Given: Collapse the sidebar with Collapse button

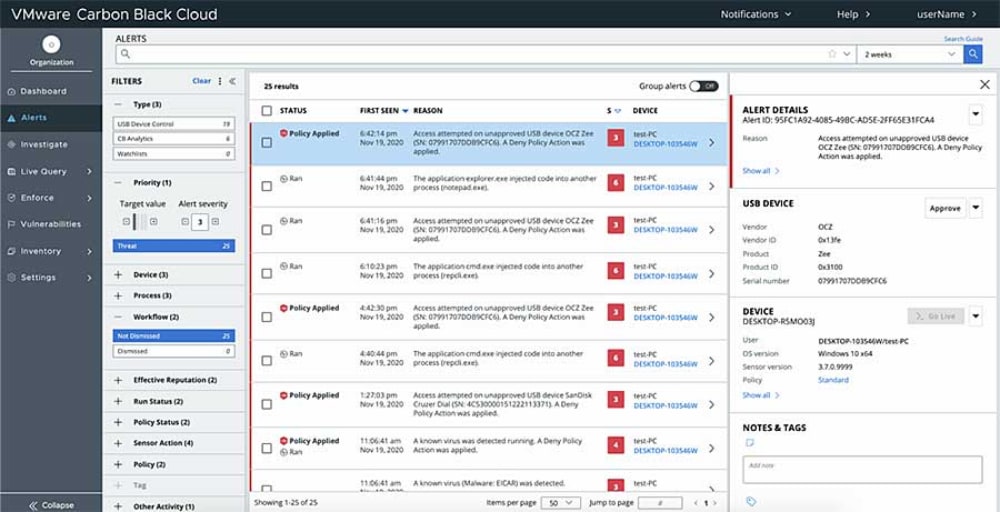Looking at the screenshot, I should click(51, 505).
